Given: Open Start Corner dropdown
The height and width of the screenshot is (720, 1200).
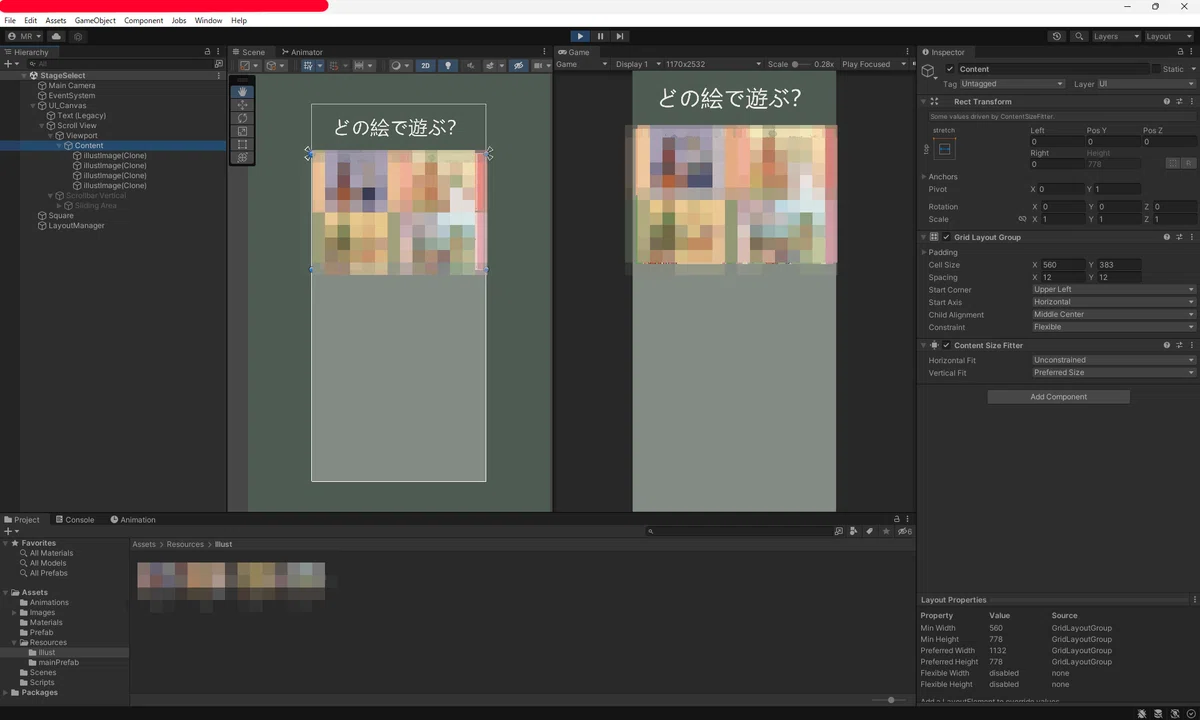Looking at the screenshot, I should (x=1114, y=289).
